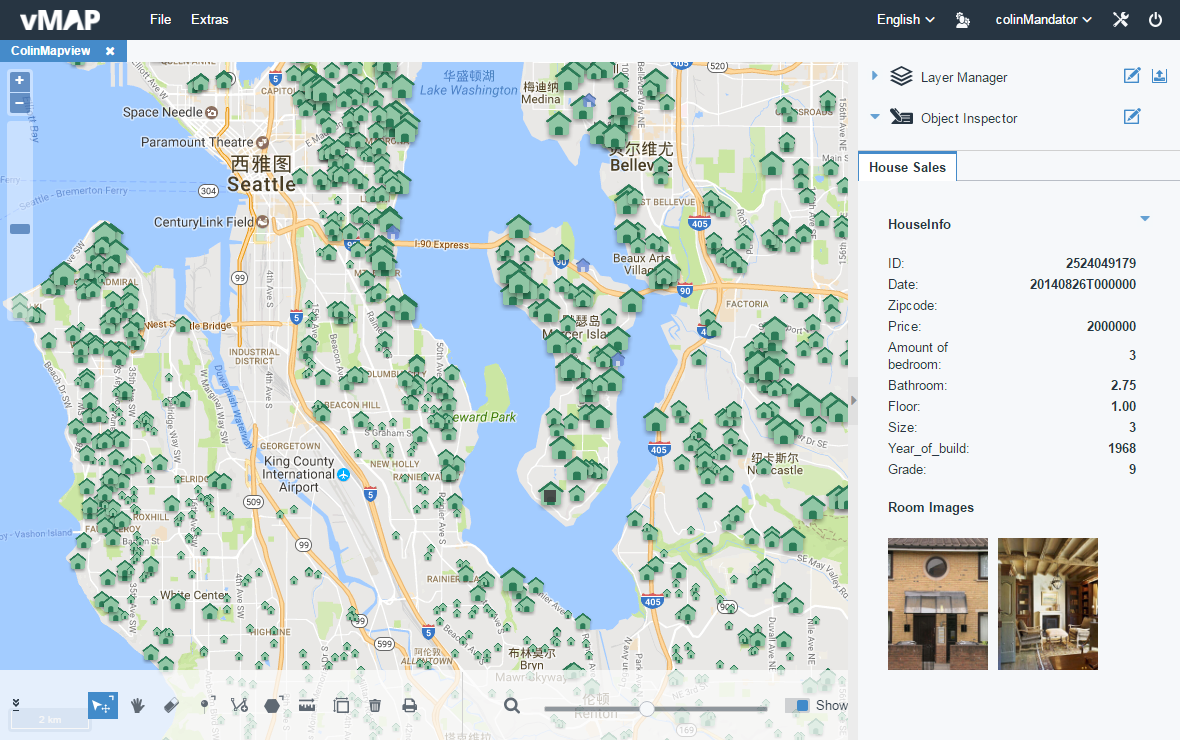Zoom in with the plus button
Image resolution: width=1180 pixels, height=740 pixels.
point(20,81)
